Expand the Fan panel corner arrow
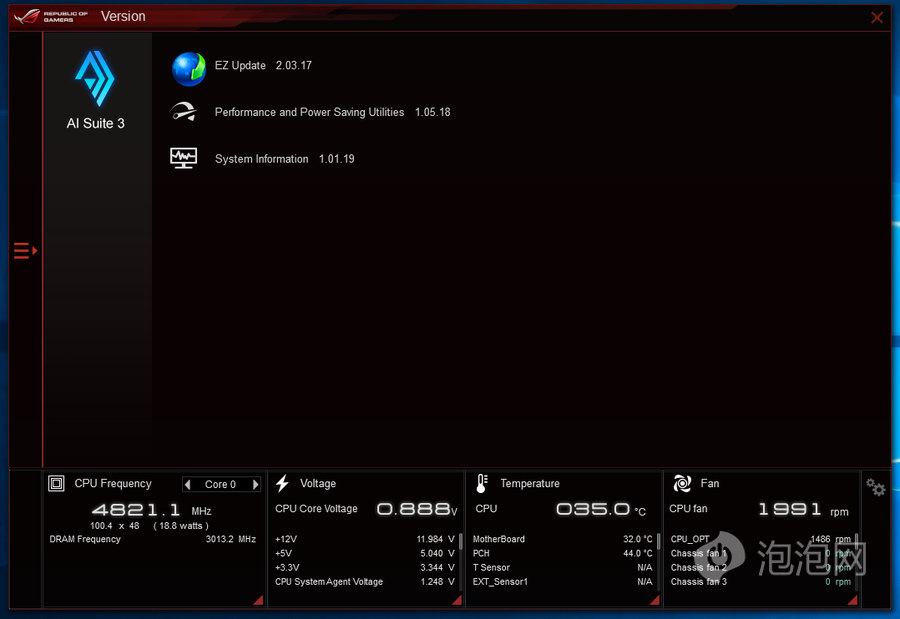The image size is (900, 619). 852,600
